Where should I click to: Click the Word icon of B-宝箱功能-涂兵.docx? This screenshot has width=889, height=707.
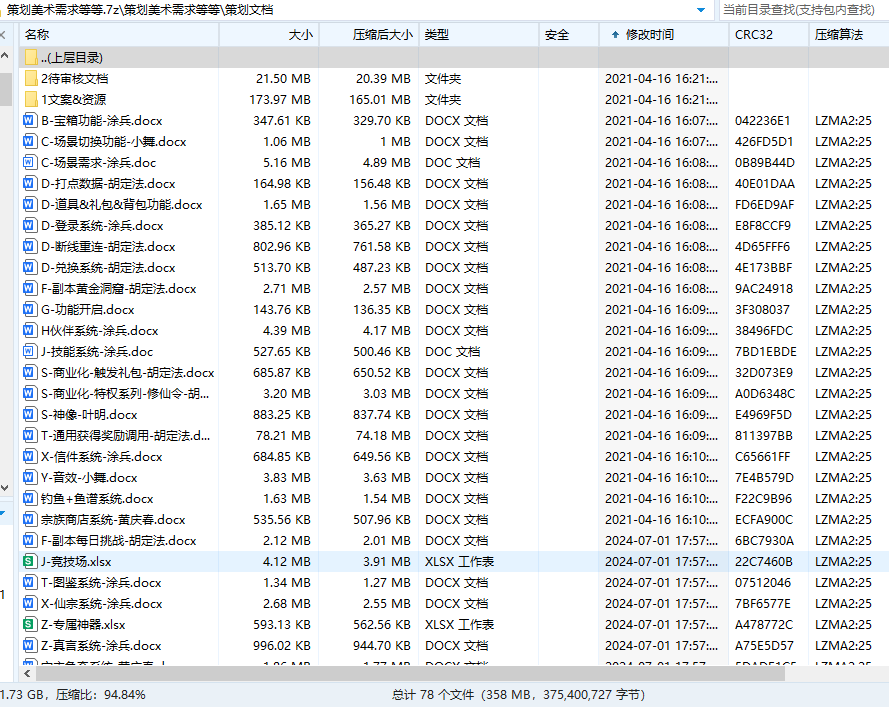click(x=31, y=120)
